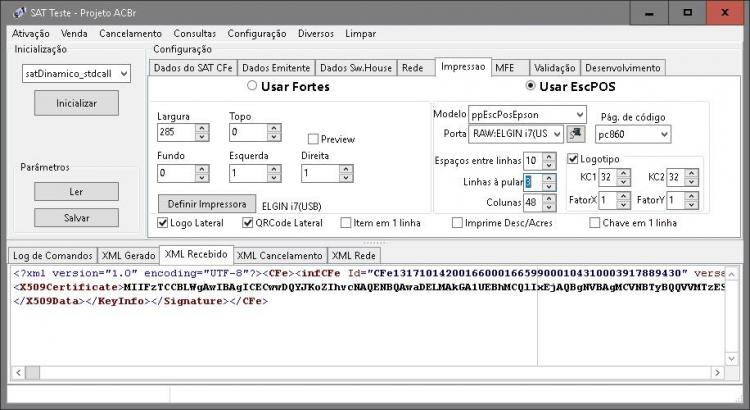Enable Chave em 1 linha checkbox
Viewport: 750px width, 410px height.
(x=595, y=223)
